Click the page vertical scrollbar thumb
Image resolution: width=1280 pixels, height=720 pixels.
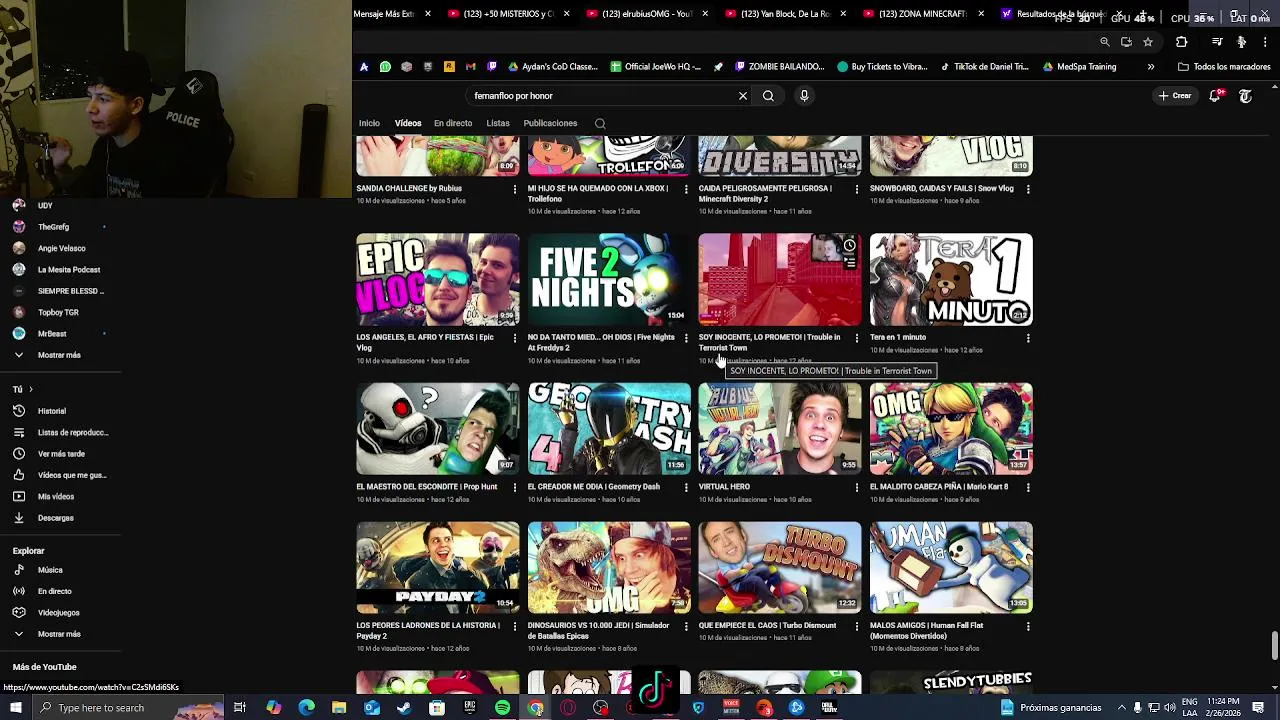tap(1274, 646)
